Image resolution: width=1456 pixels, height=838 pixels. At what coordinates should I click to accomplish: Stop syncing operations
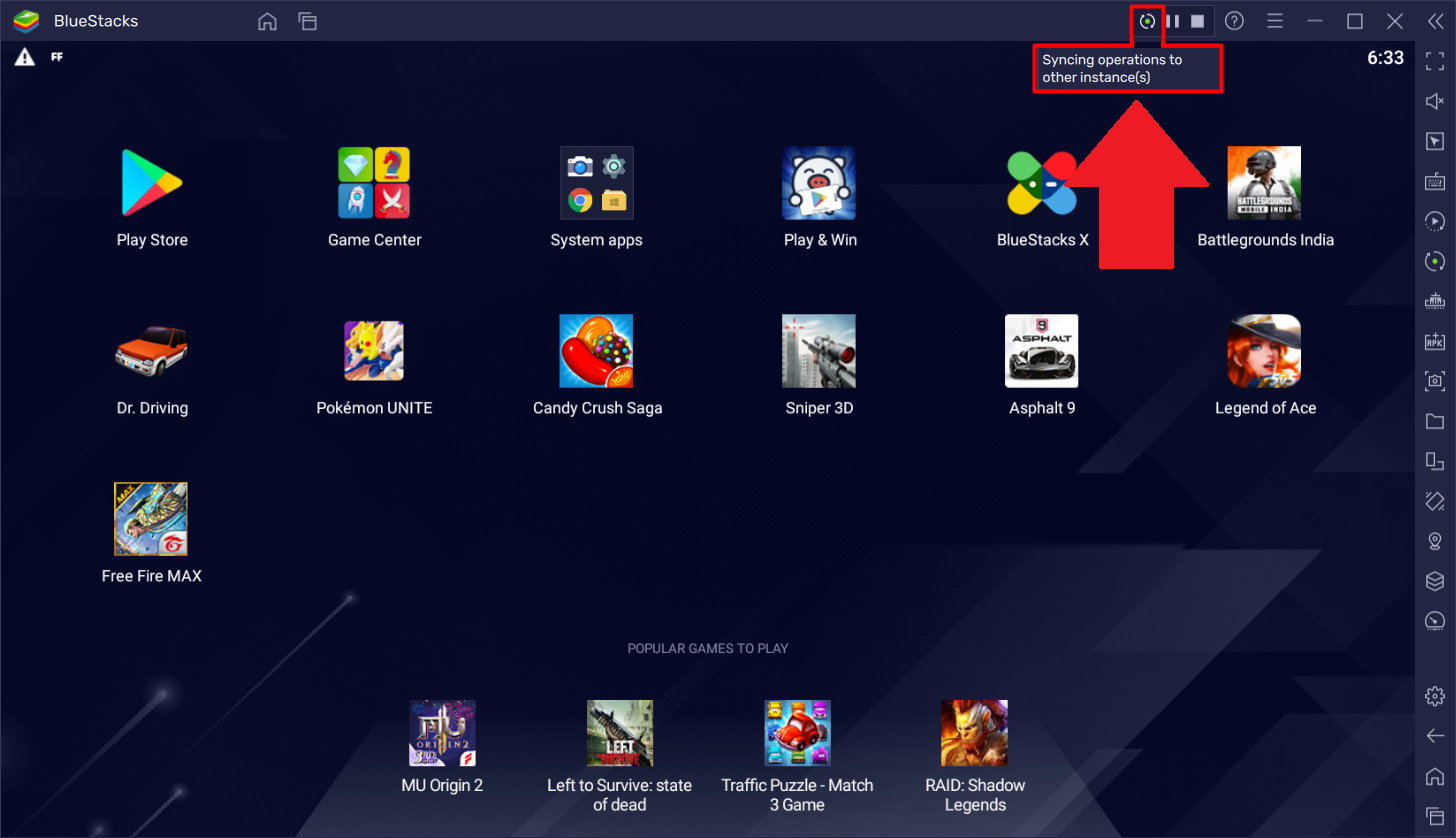coord(1197,21)
